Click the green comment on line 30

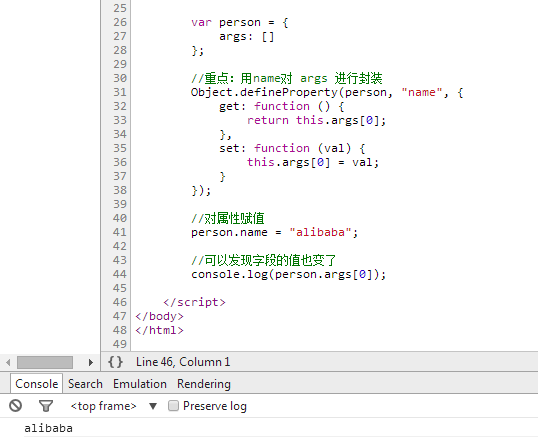[x=286, y=78]
